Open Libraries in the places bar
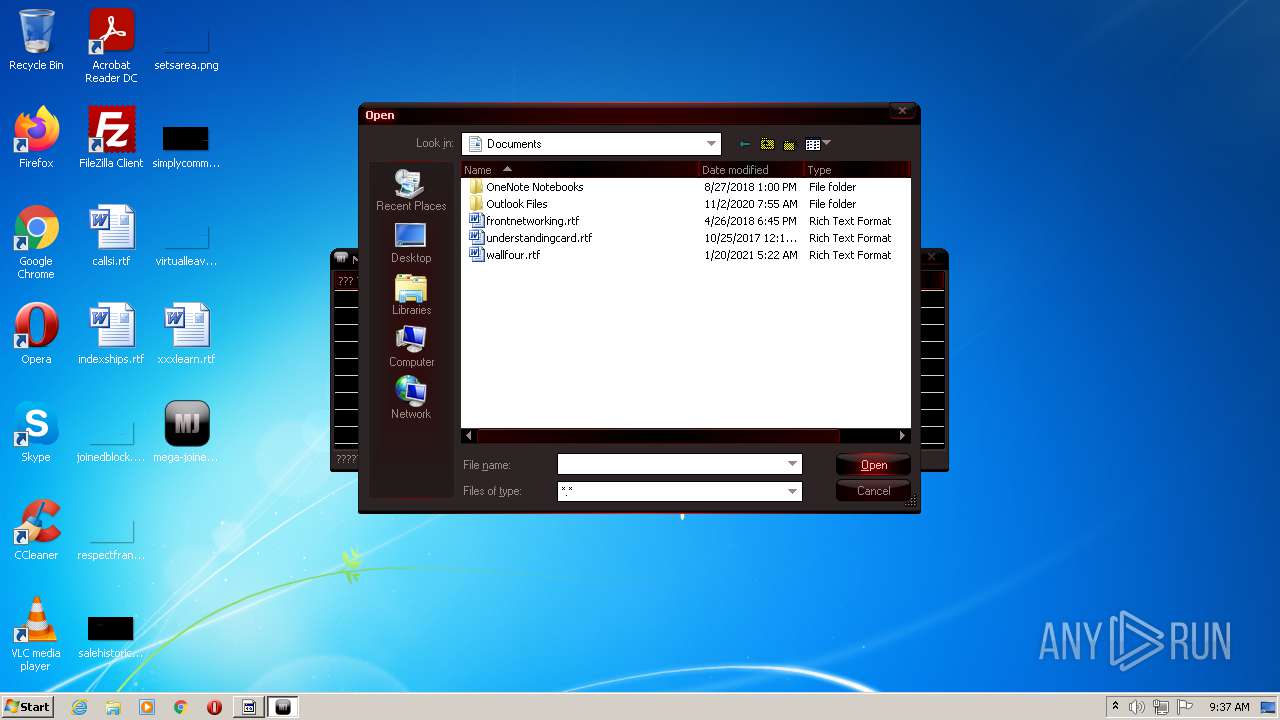The height and width of the screenshot is (720, 1280). 411,295
